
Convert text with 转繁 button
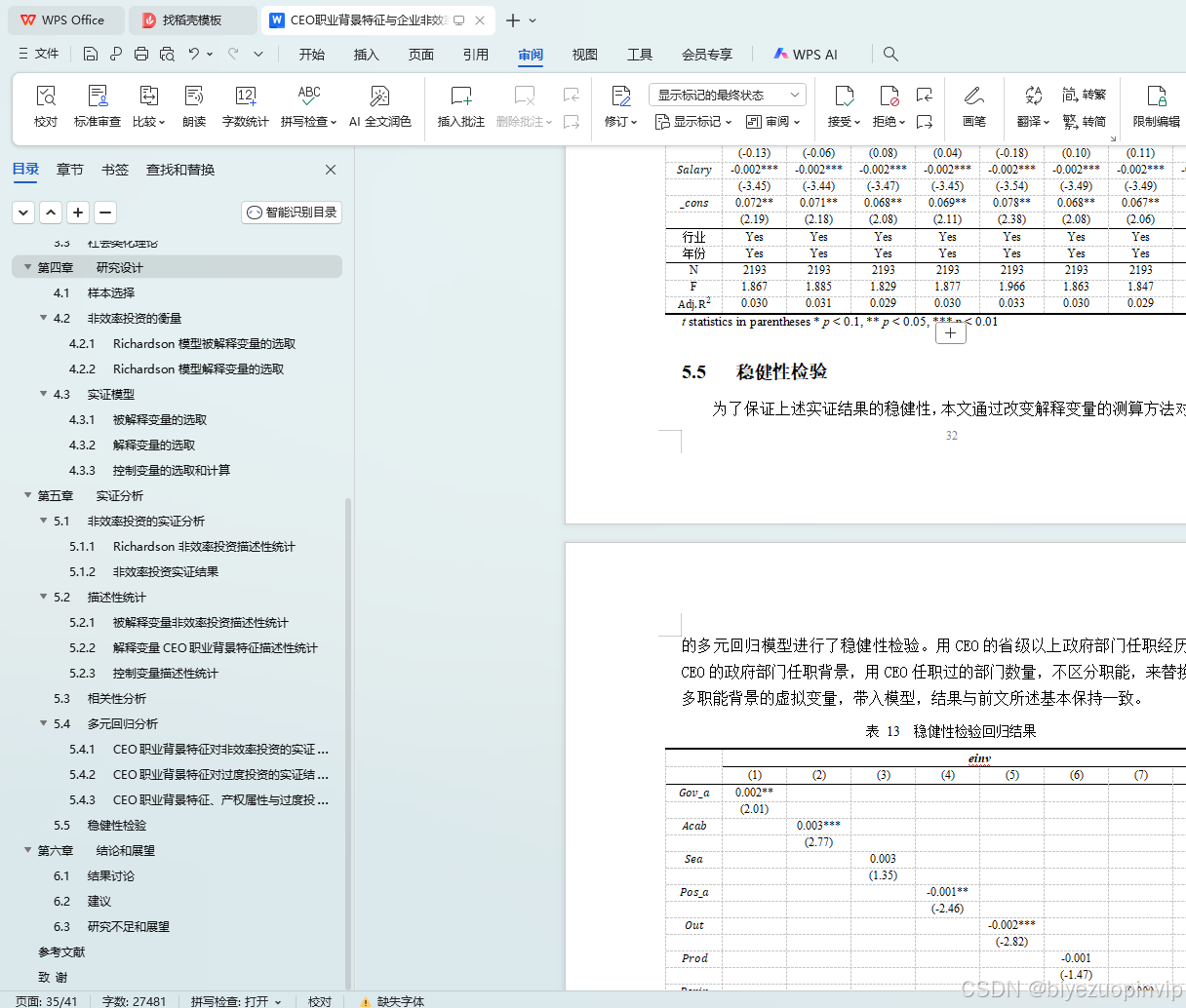point(1085,95)
